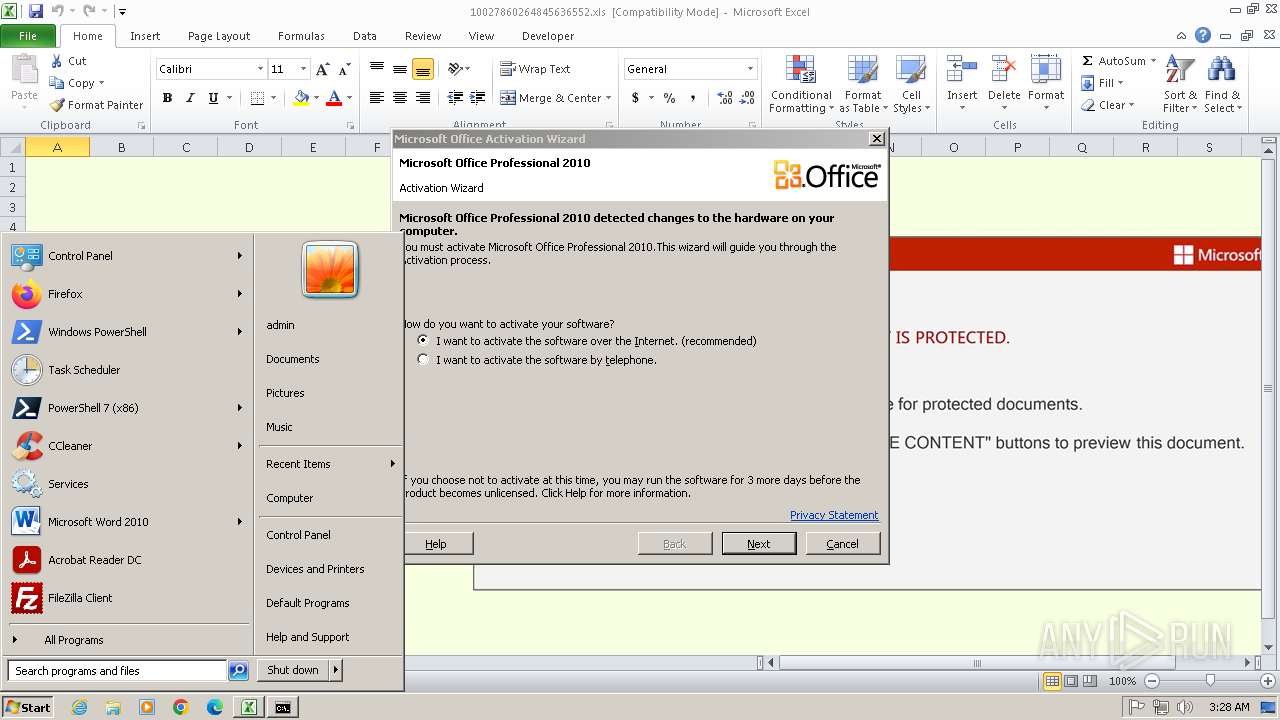Decrease font size with Shrink Font

(x=344, y=69)
